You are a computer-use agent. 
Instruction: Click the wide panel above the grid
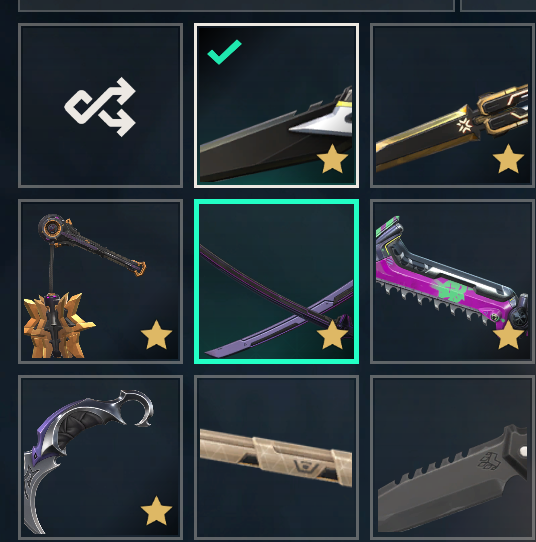click(236, 6)
